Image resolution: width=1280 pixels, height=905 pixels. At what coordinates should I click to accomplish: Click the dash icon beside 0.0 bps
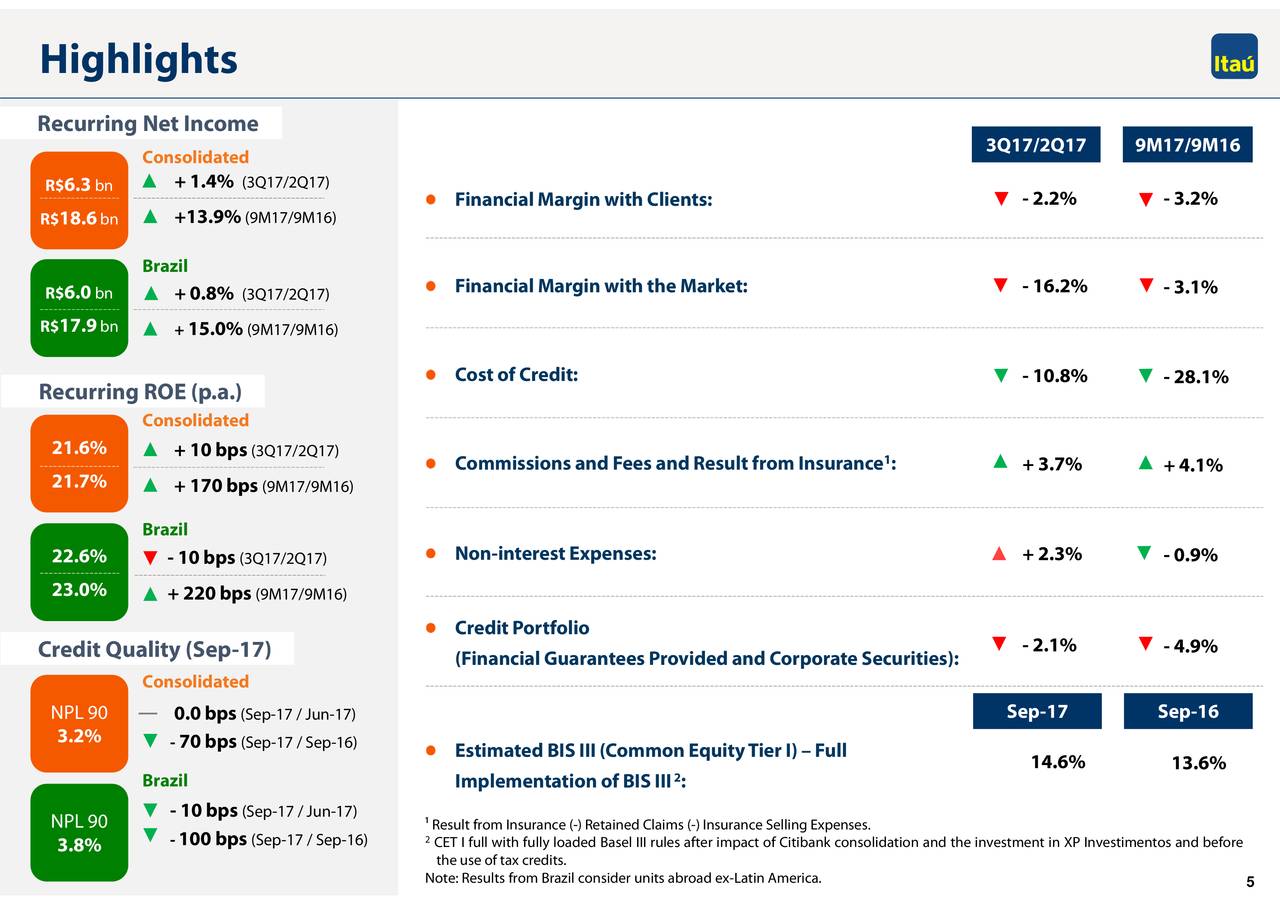148,713
